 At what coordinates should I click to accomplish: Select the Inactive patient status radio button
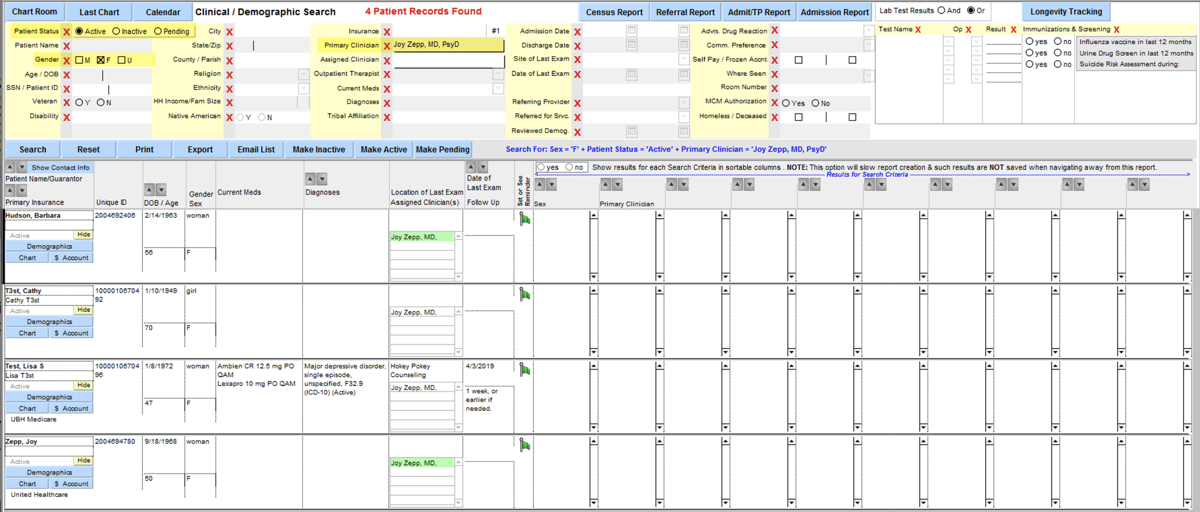pos(116,32)
